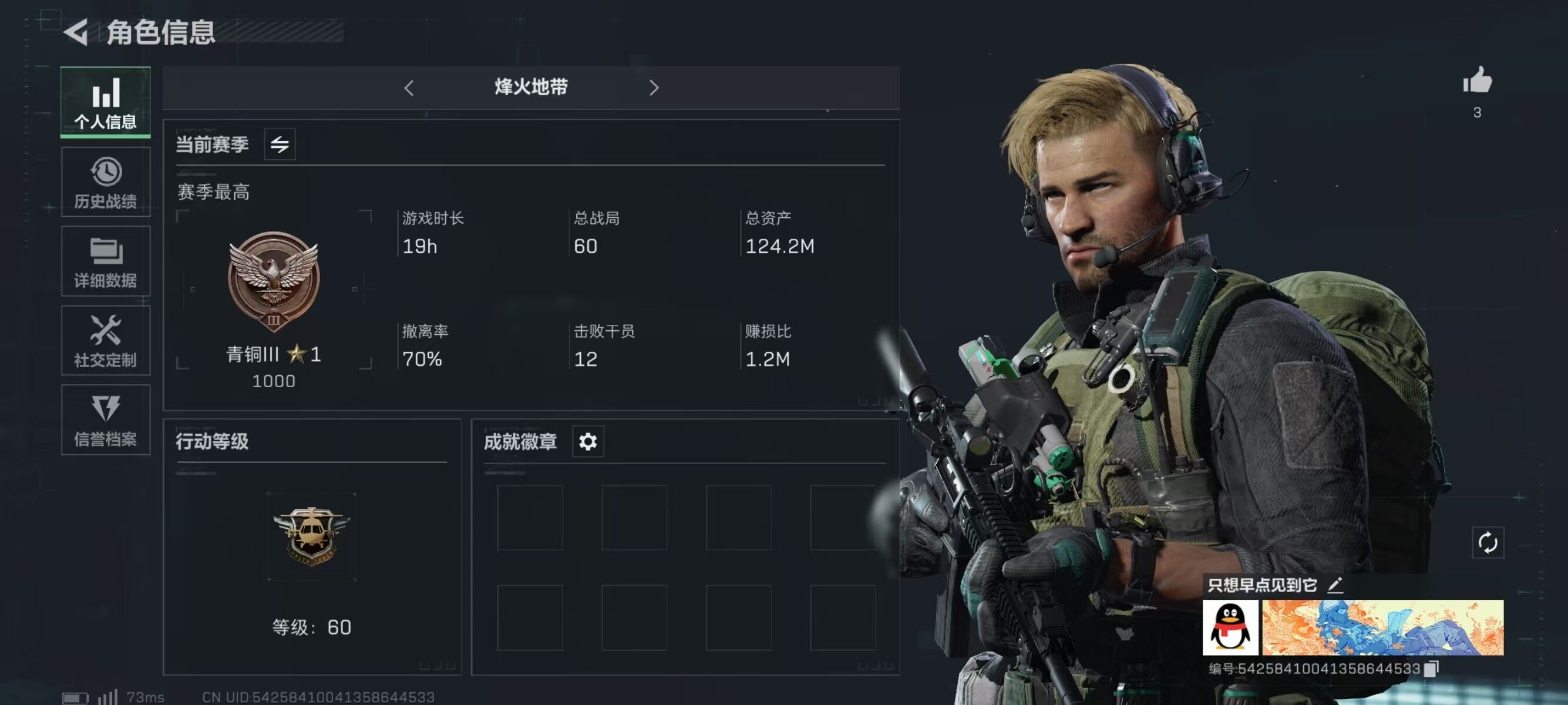The image size is (1568, 705).
Task: Select the first empty achievement badge slot
Action: click(530, 518)
